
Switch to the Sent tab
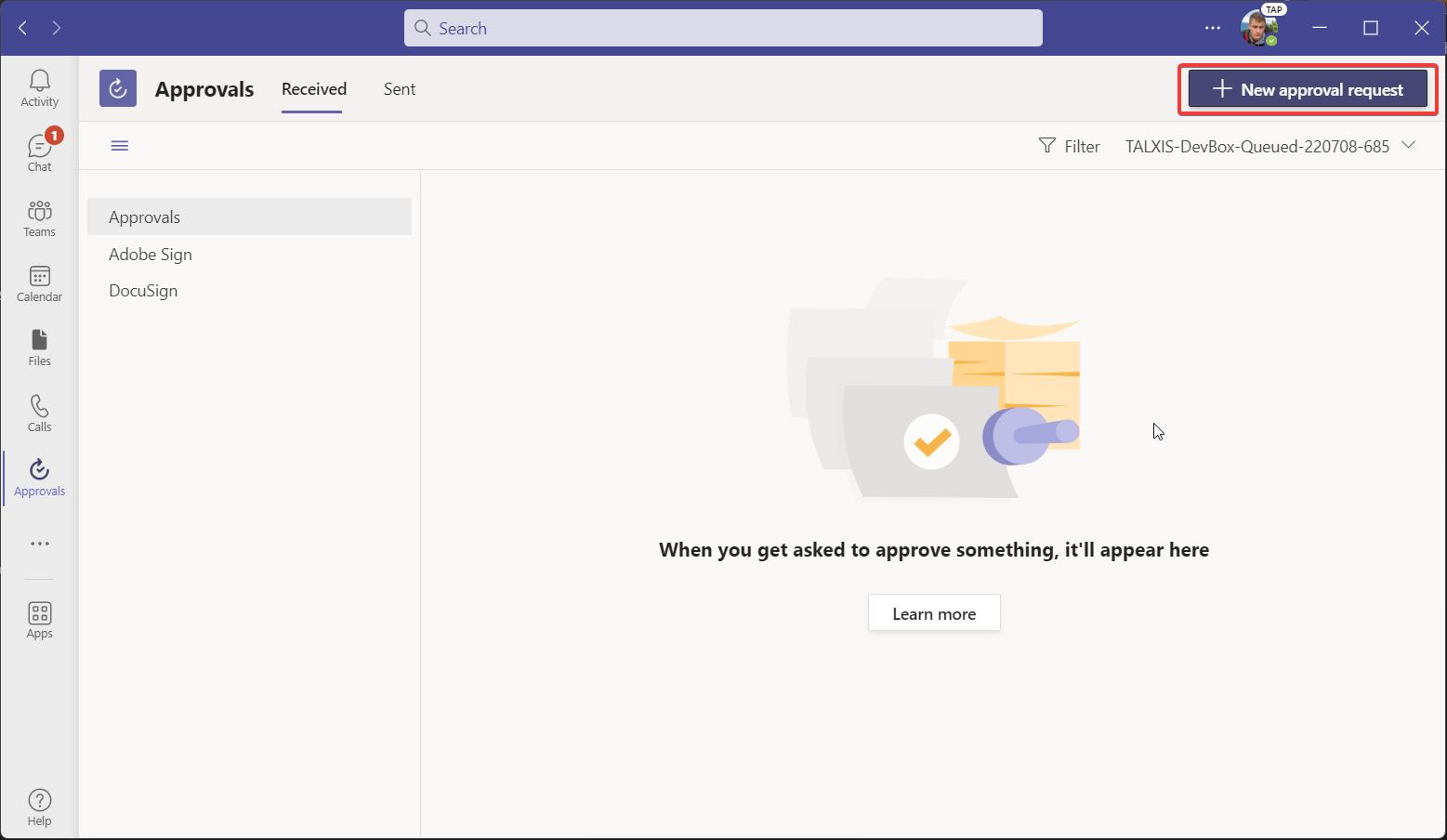(400, 89)
